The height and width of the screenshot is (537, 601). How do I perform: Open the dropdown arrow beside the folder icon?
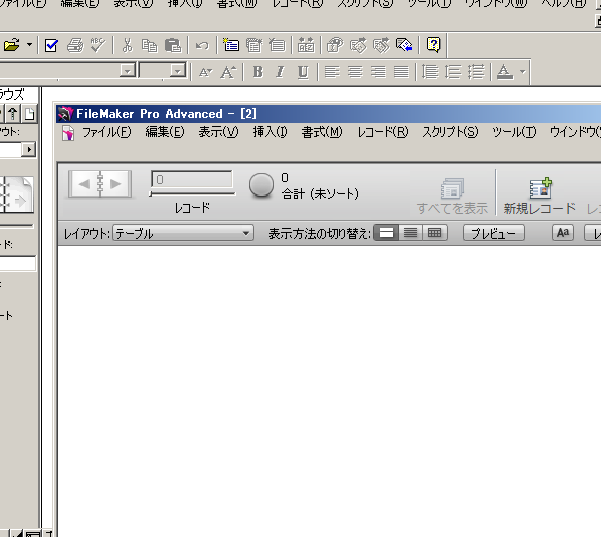tap(30, 45)
